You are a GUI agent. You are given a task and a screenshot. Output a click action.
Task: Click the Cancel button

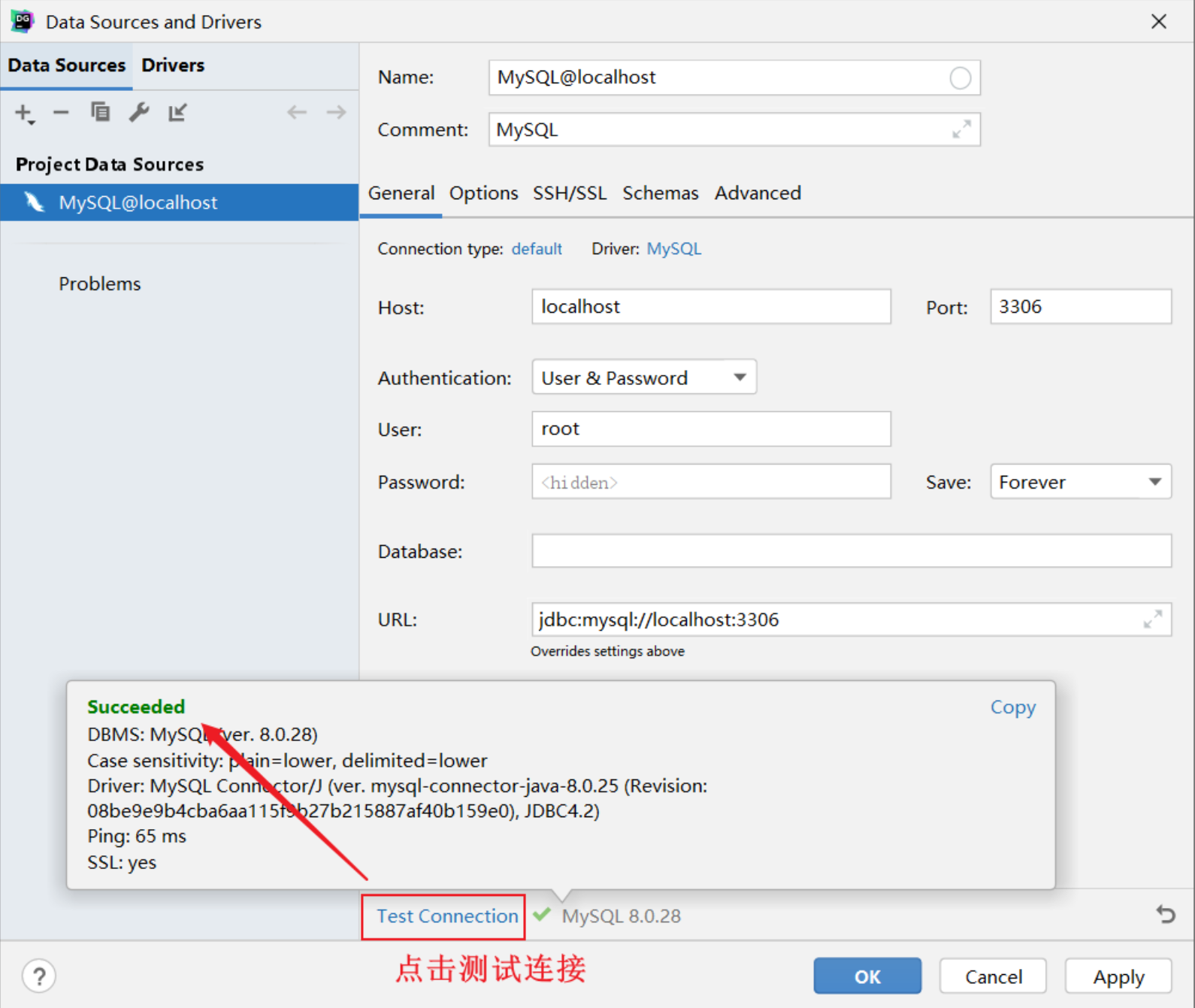coord(993,976)
